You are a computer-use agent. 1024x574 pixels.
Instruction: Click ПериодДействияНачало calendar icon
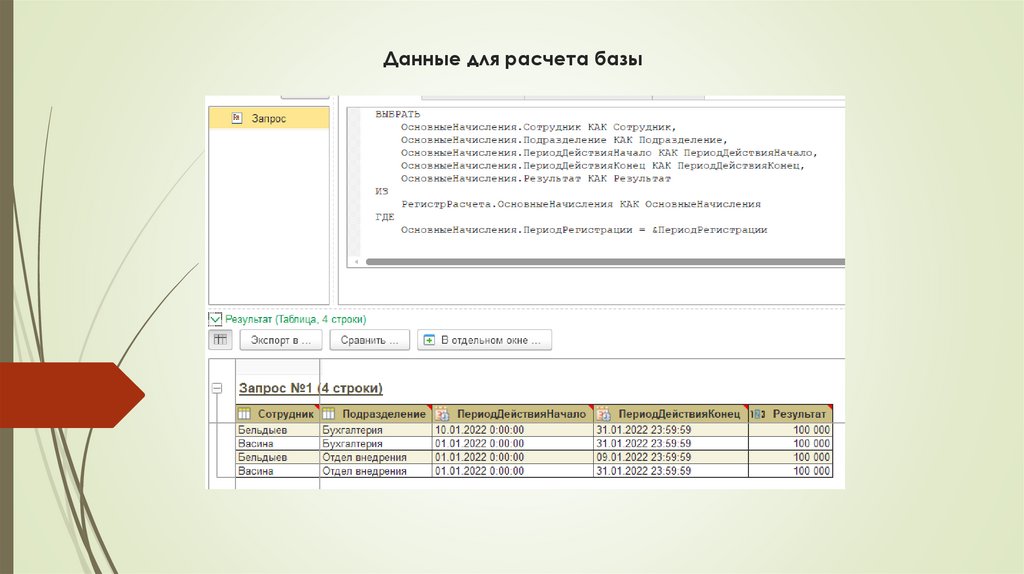(x=441, y=414)
